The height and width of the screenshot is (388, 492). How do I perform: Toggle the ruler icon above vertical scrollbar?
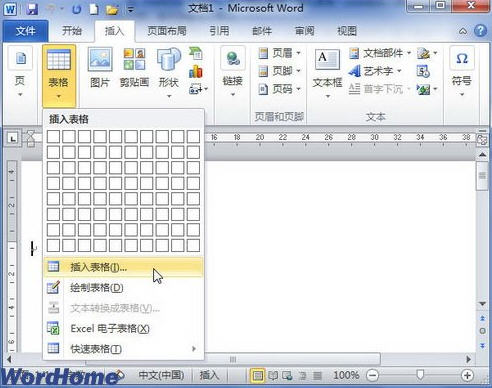click(x=482, y=139)
